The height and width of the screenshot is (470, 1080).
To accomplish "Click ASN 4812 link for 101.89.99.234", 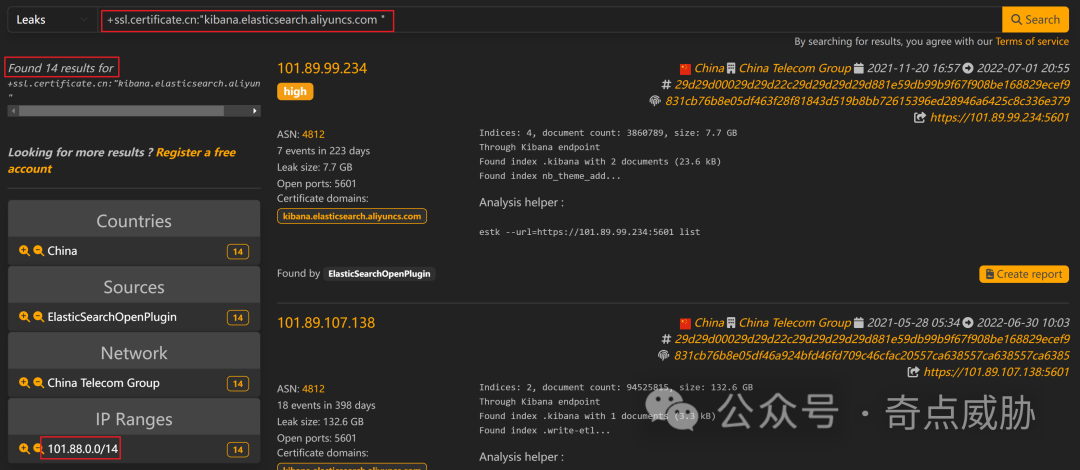I will pos(313,134).
